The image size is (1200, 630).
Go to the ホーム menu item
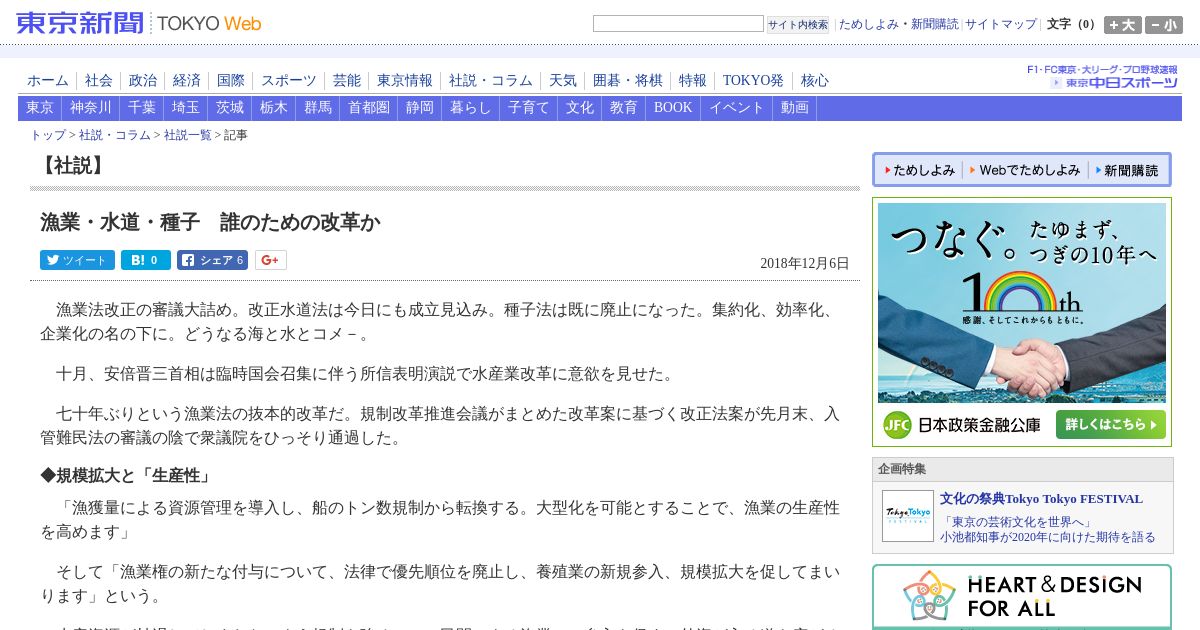(48, 81)
